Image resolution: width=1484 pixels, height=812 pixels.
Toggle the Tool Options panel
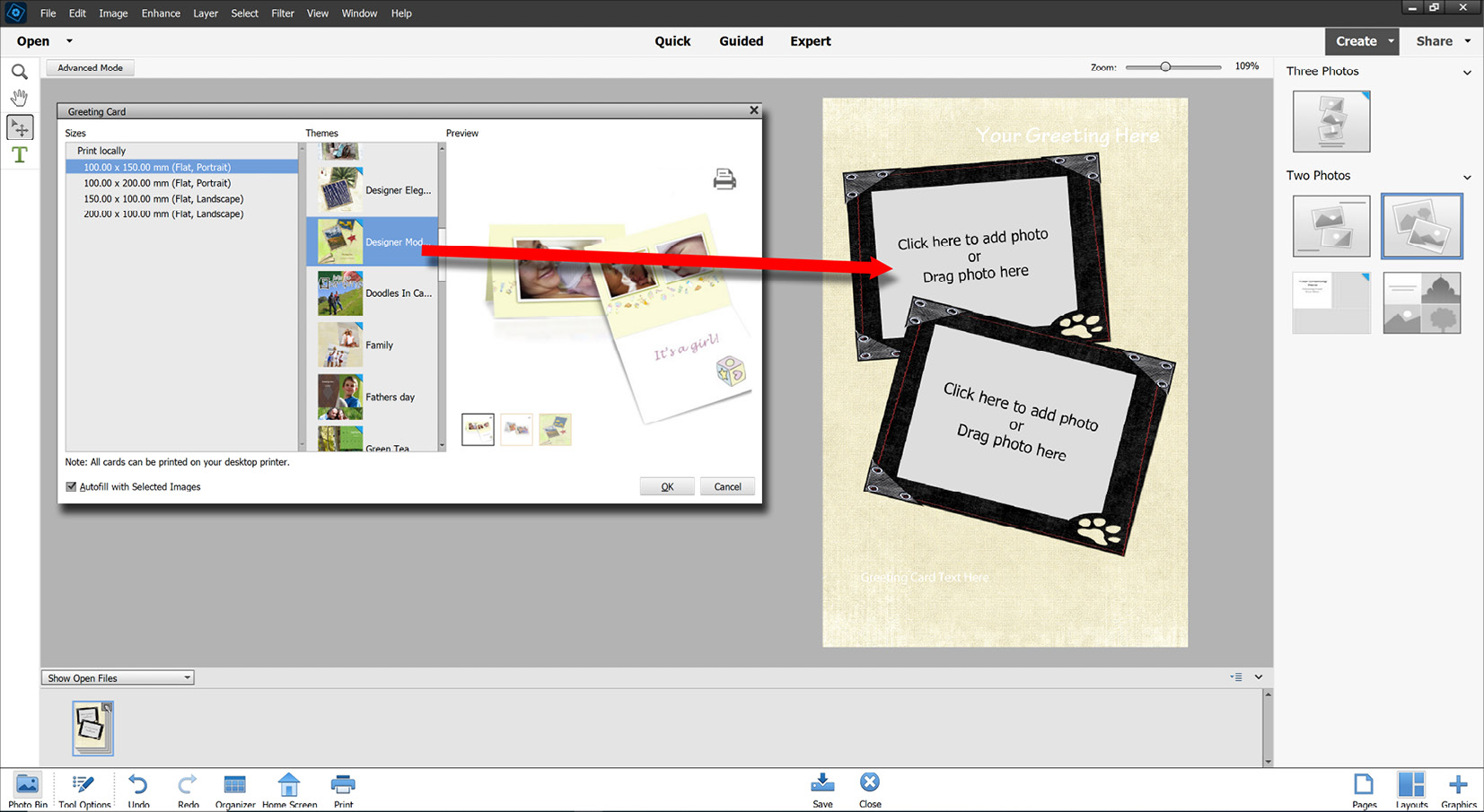[x=84, y=791]
